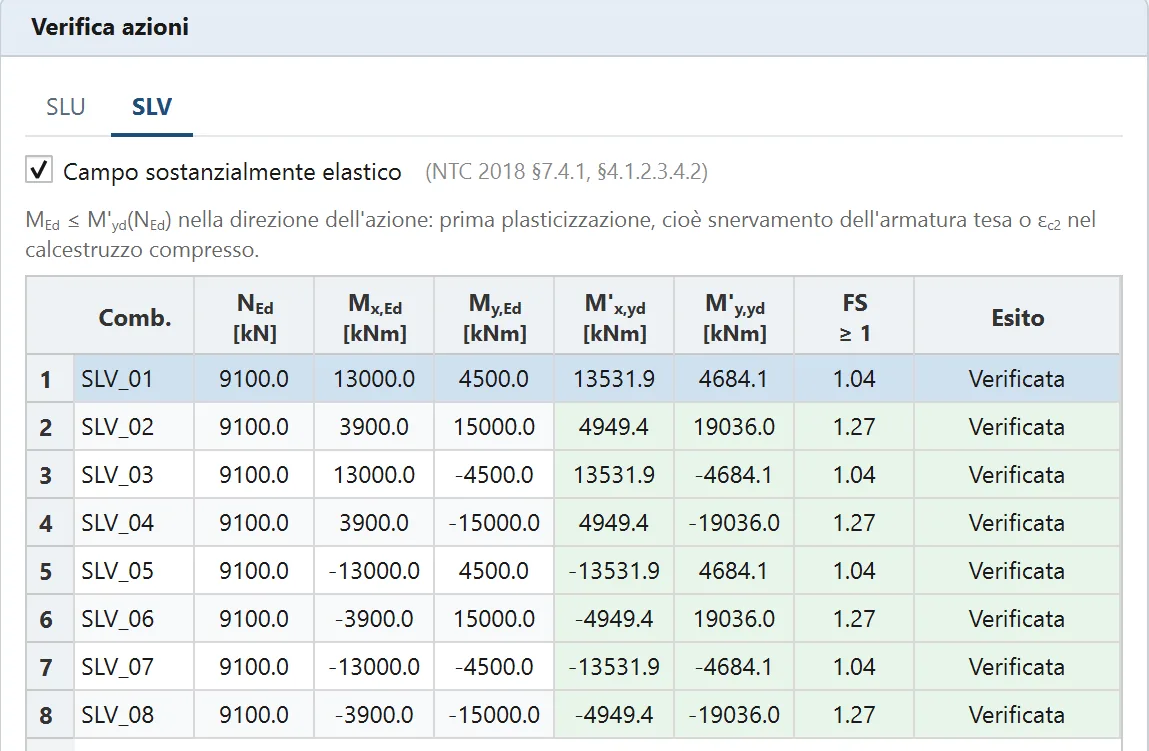Click the SLV_07 combination cell

(x=134, y=667)
